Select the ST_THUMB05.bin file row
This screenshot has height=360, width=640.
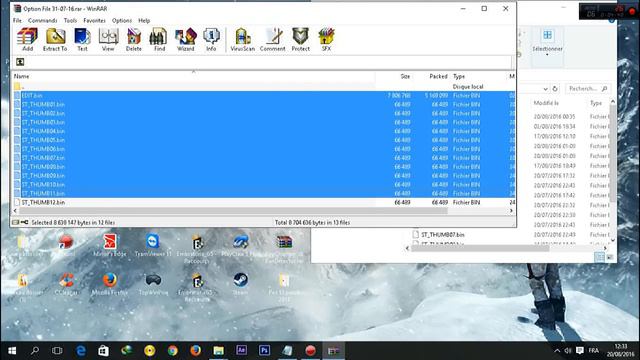(264, 140)
